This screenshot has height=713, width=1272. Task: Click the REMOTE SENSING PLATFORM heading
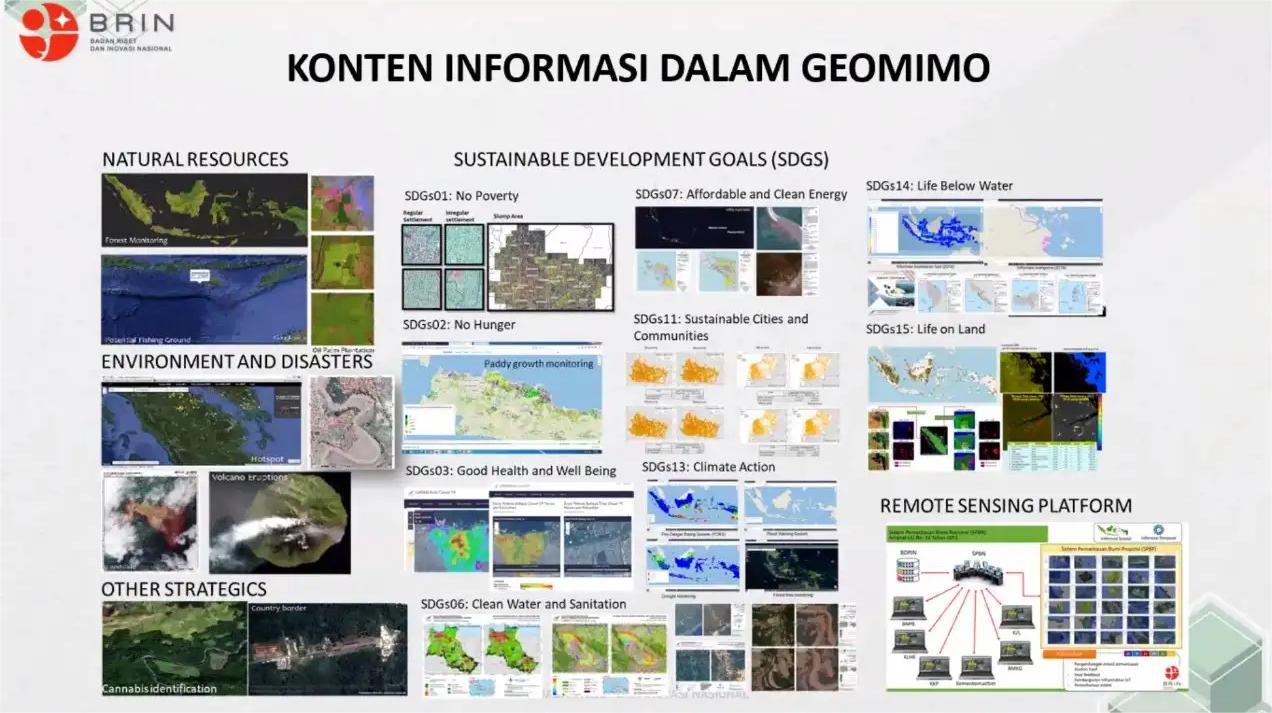(1006, 505)
